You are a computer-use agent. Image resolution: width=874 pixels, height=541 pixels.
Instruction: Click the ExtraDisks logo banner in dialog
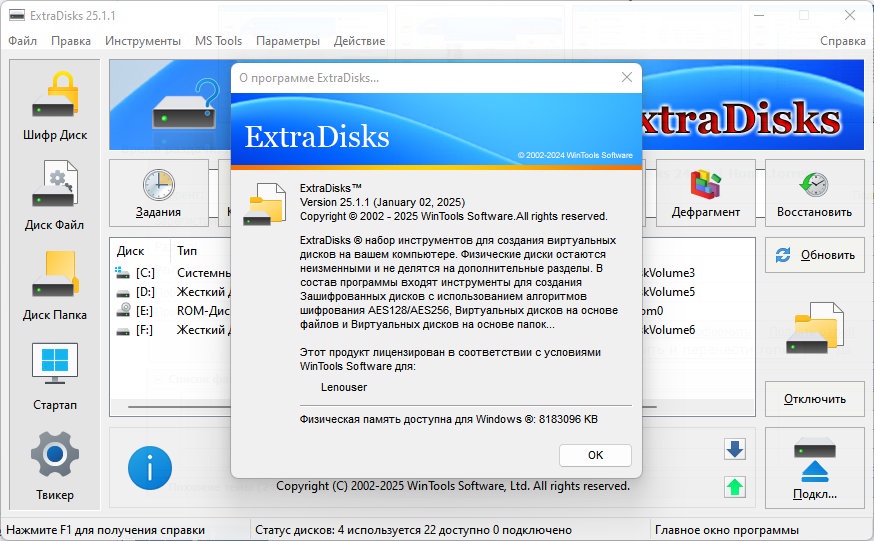(x=436, y=131)
